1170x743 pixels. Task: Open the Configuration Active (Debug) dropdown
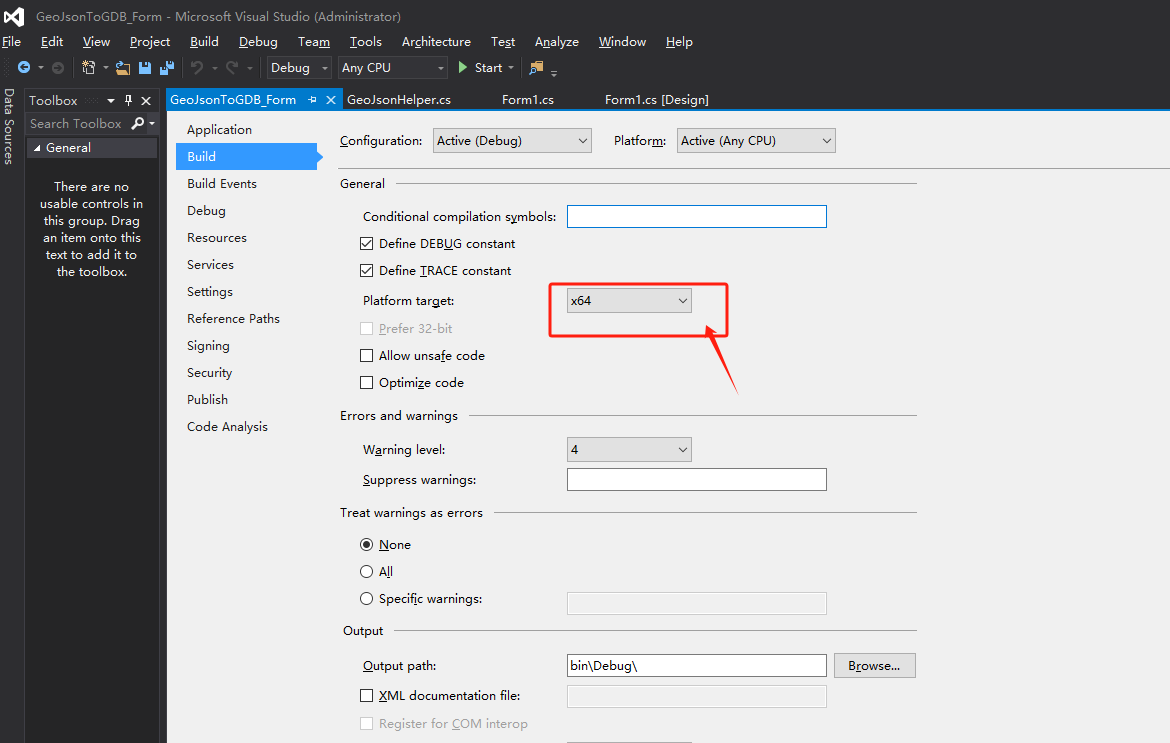coord(512,140)
